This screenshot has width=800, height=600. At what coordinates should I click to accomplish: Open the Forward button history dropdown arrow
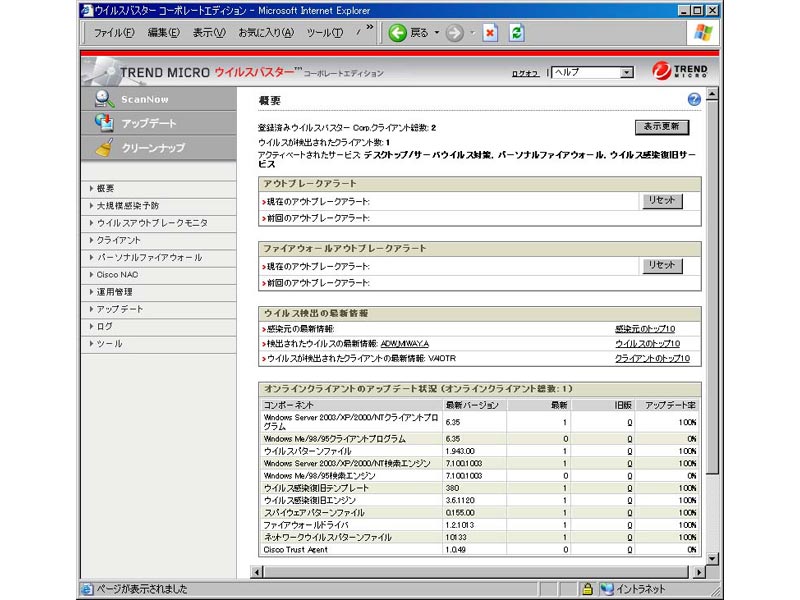472,33
